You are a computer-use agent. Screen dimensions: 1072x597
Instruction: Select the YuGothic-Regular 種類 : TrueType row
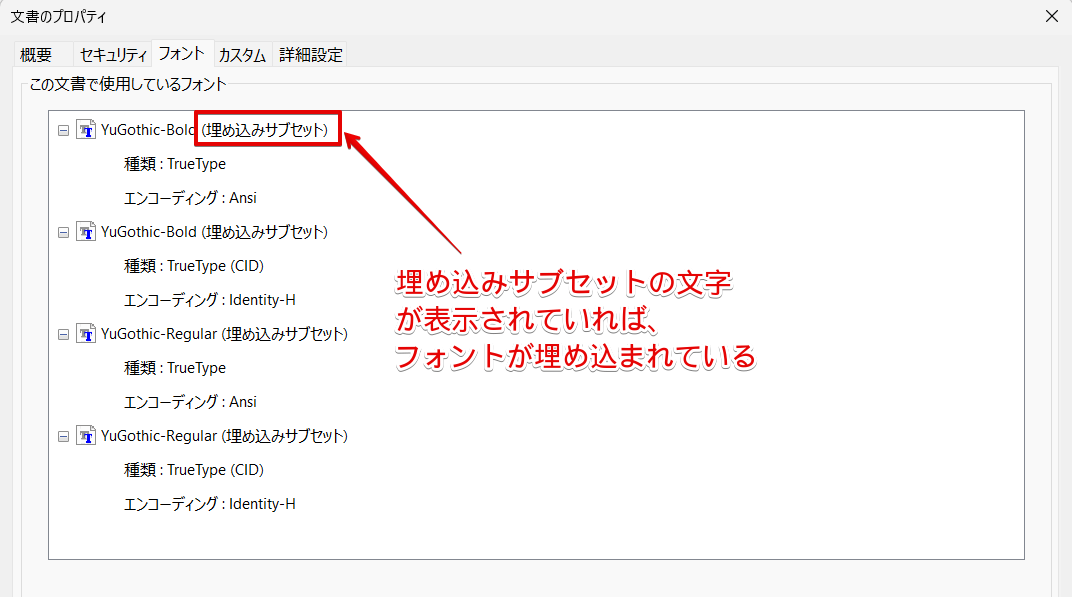click(x=175, y=368)
